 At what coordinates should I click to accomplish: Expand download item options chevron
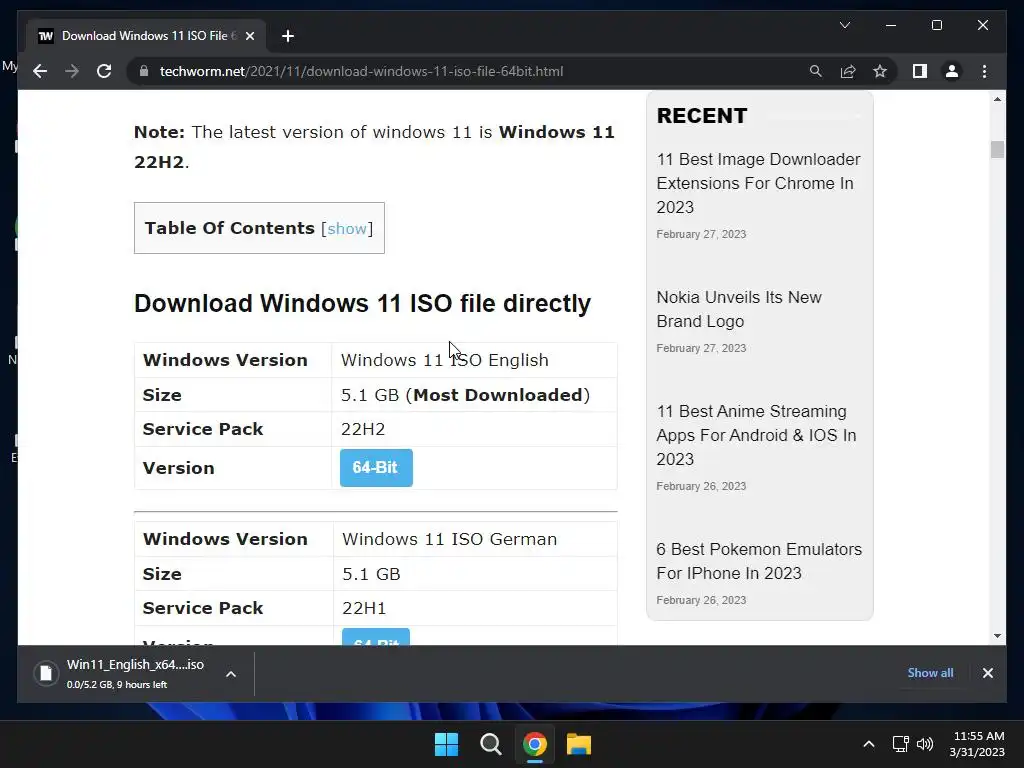[231, 674]
